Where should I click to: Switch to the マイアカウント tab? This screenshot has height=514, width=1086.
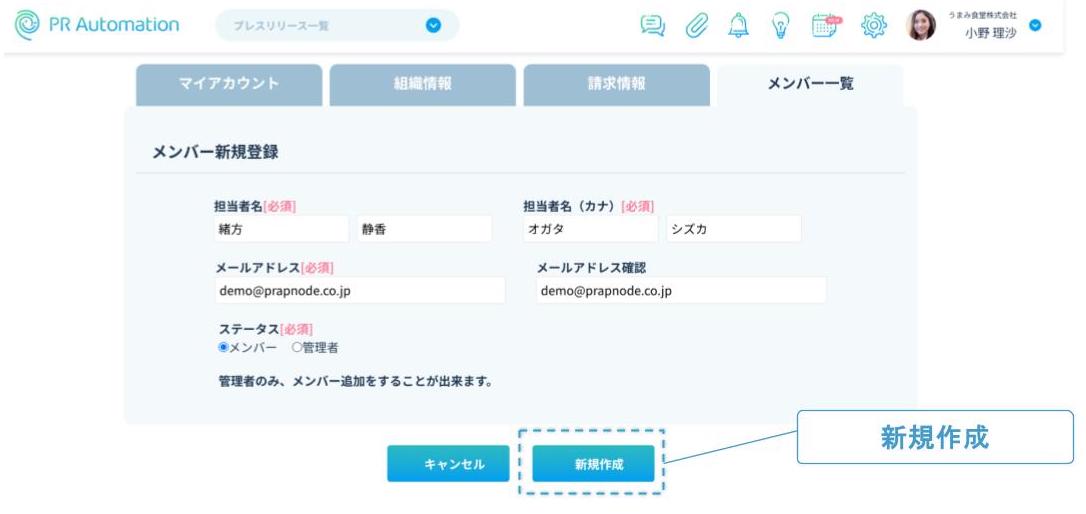(x=229, y=85)
